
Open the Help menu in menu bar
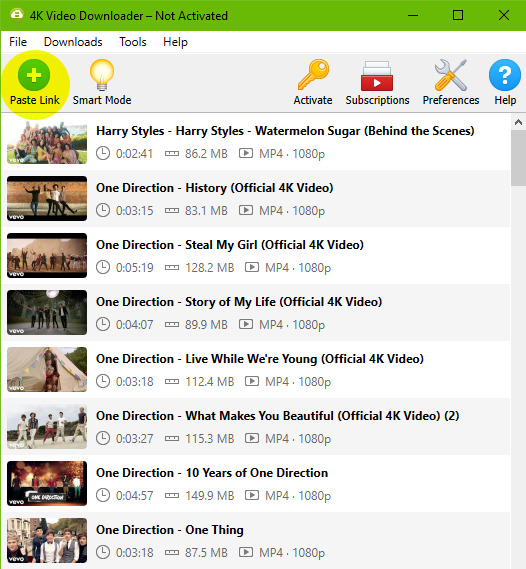pyautogui.click(x=175, y=42)
